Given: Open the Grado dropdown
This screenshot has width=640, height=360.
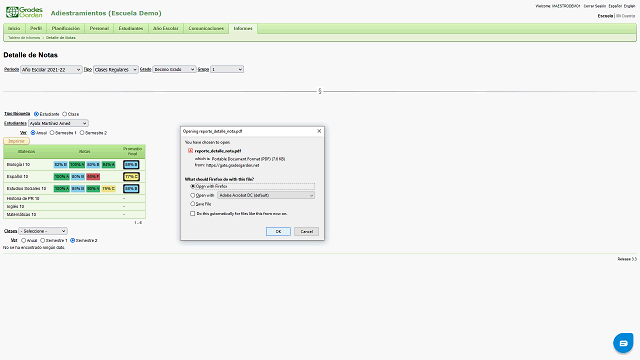Looking at the screenshot, I should point(174,69).
